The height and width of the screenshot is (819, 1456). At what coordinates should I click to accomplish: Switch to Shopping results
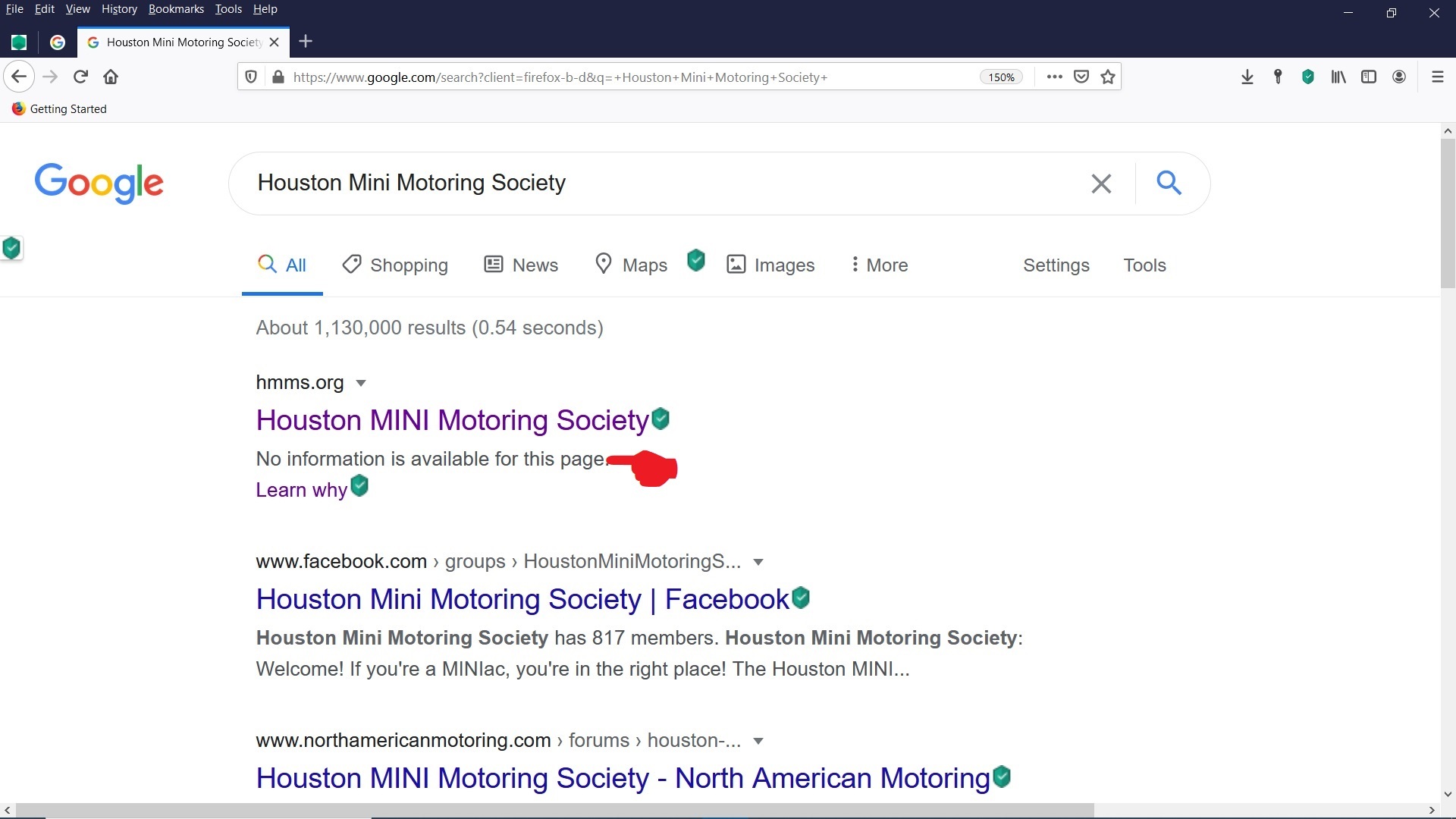pos(395,265)
